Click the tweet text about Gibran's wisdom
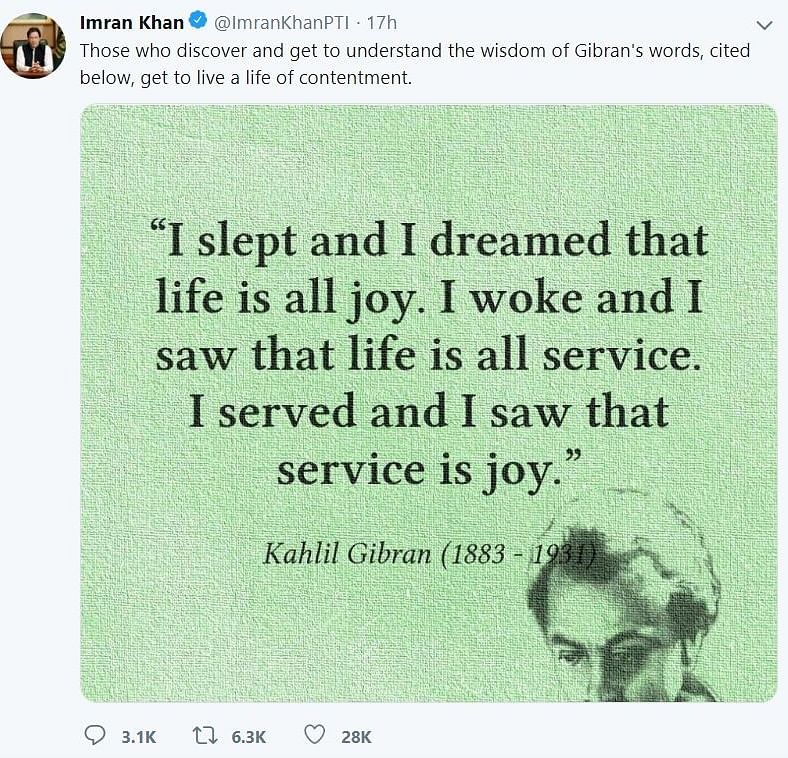The height and width of the screenshot is (758, 788). point(415,64)
